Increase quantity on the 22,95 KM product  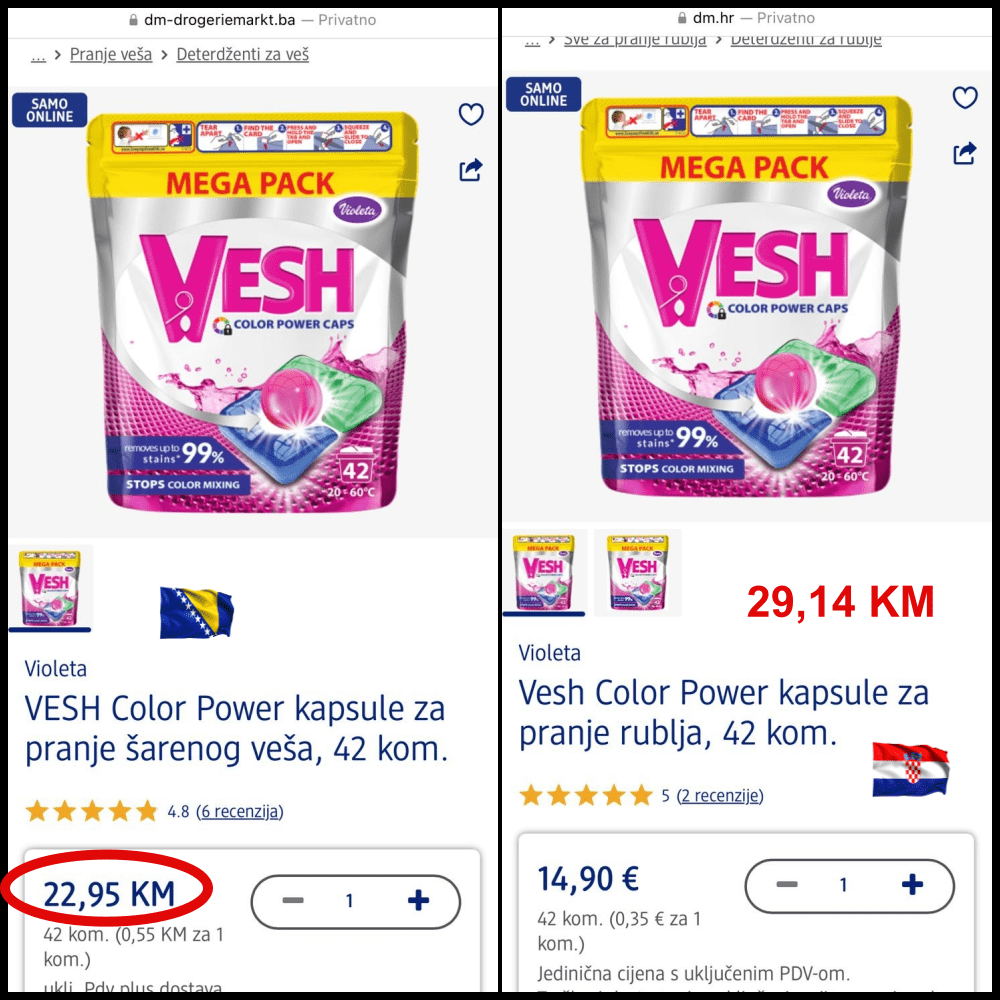(x=418, y=900)
